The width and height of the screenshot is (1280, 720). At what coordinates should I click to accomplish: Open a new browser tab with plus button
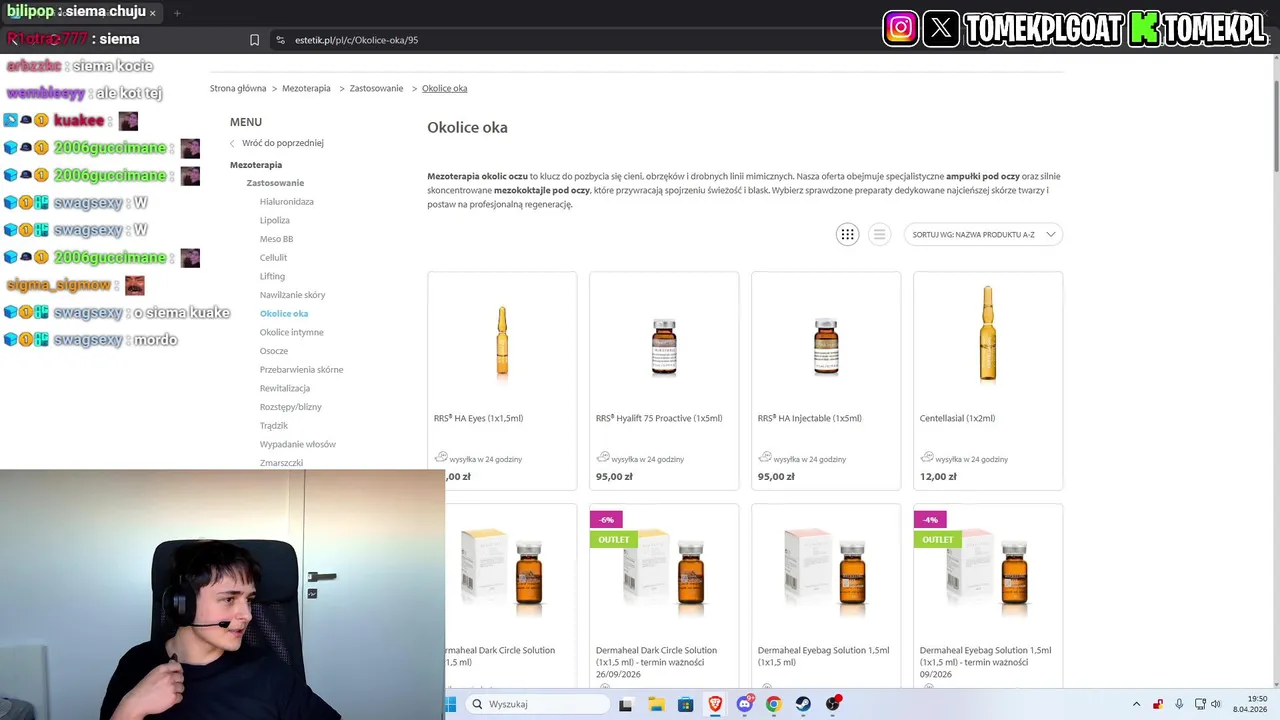point(177,13)
